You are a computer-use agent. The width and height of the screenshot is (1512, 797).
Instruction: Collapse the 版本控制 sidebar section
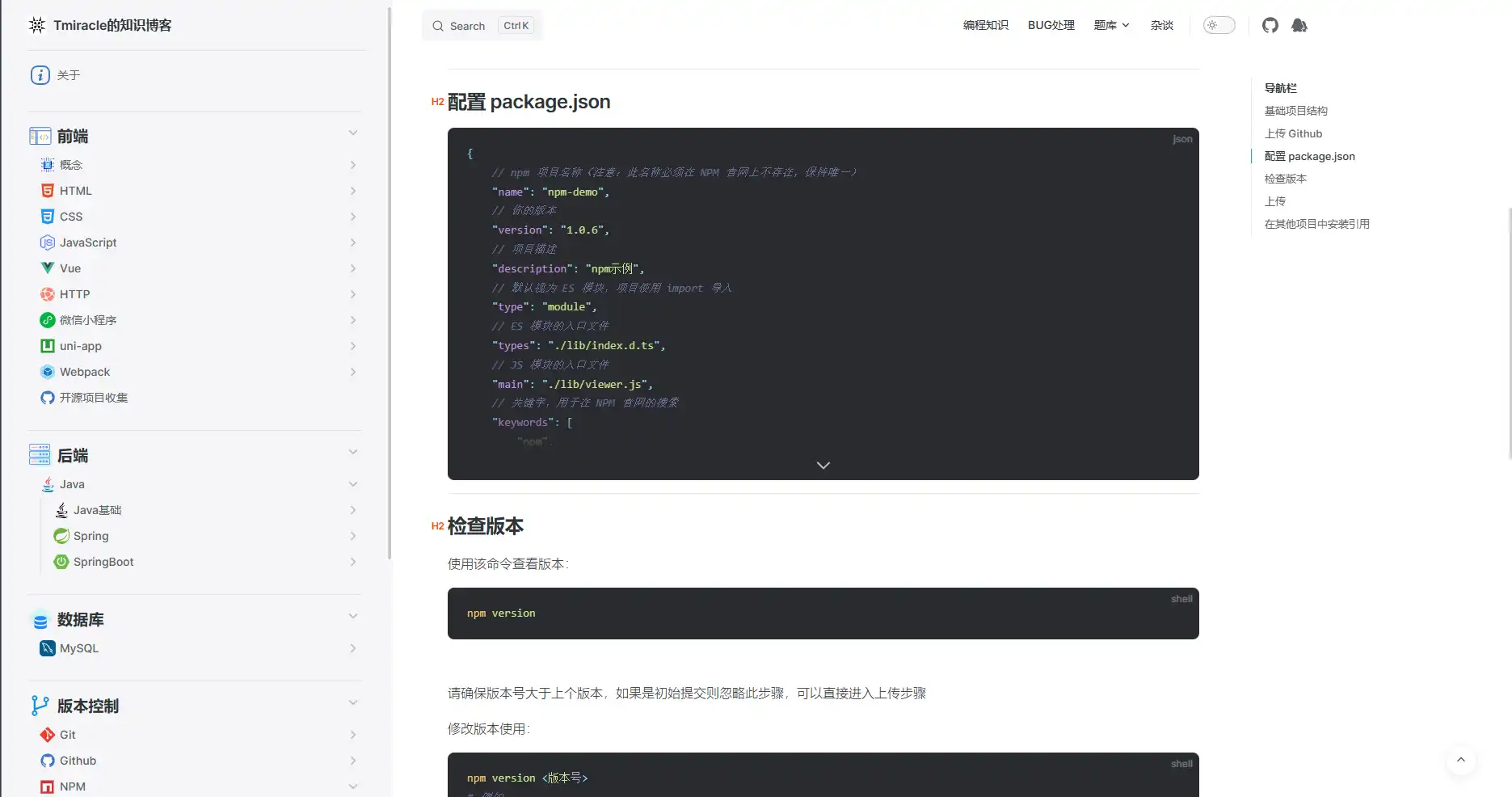pyautogui.click(x=353, y=702)
